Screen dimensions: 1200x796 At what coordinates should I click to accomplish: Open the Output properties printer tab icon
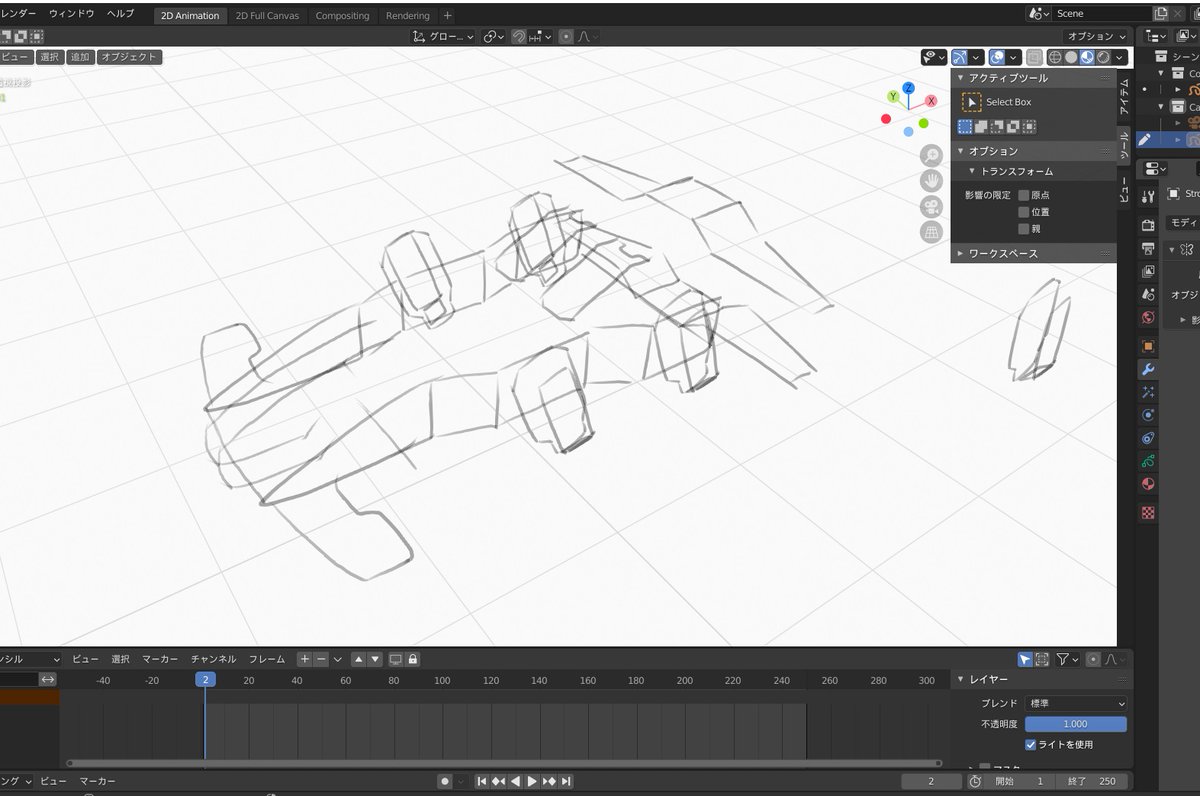tap(1148, 248)
